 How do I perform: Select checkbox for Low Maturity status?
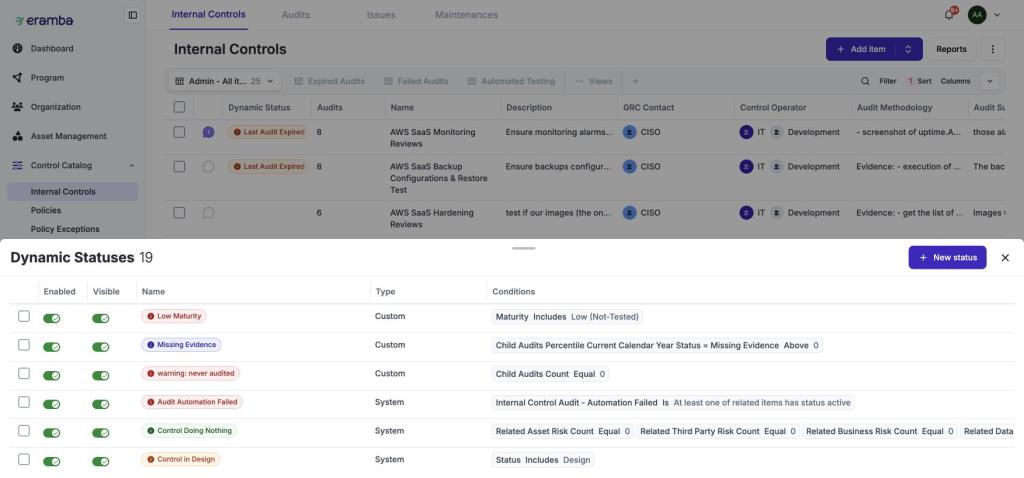[24, 316]
